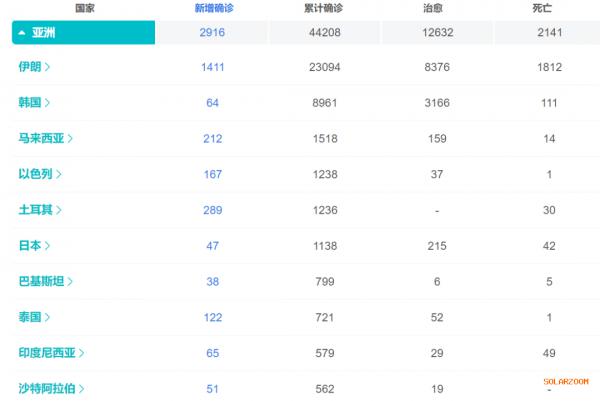Click the chevron next to 土耳其
Image resolution: width=600 pixels, height=401 pixels.
pyautogui.click(x=59, y=210)
